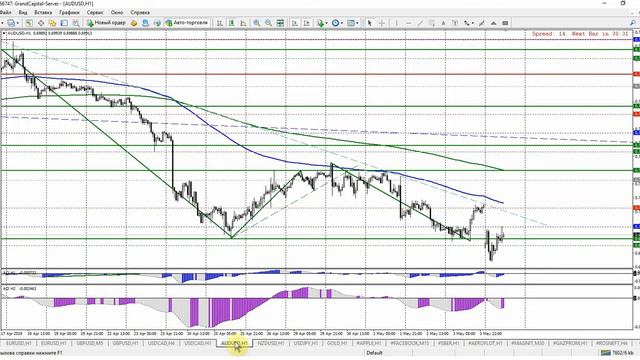The height and width of the screenshot is (360, 640).
Task: Open the Справка menu
Action: [140, 13]
